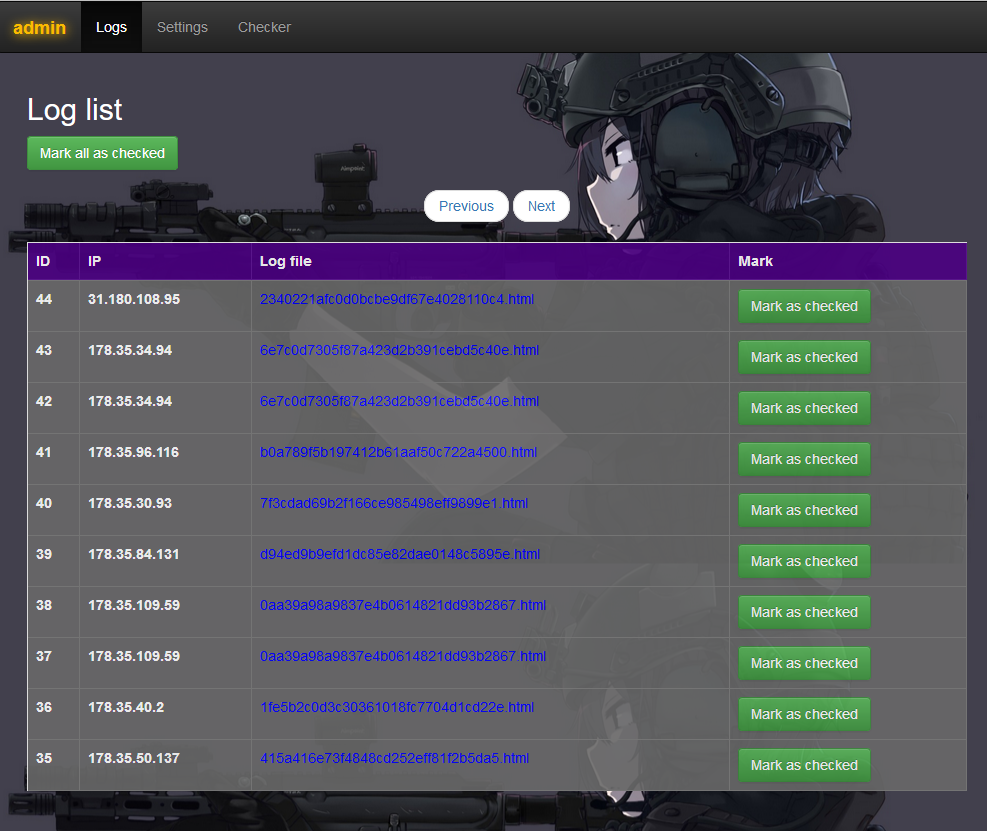Mark log ID 38 as checked
This screenshot has height=831, width=987.
804,612
